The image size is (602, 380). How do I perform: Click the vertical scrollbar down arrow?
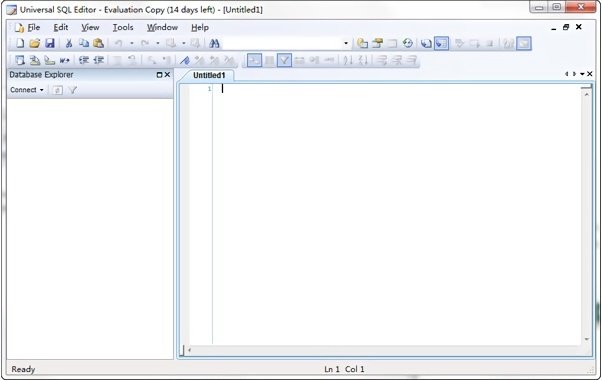point(587,339)
